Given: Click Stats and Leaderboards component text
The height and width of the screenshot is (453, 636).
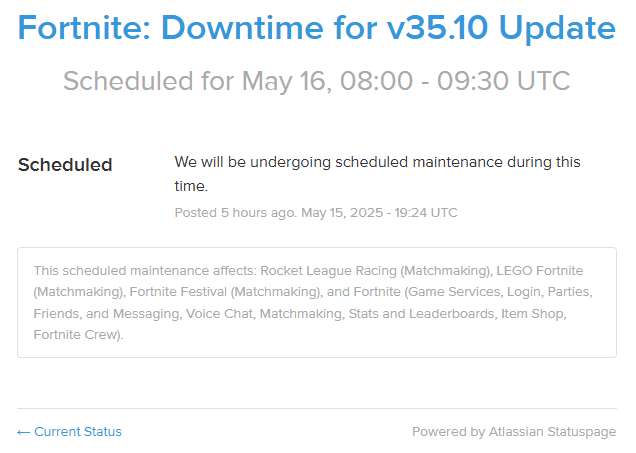Looking at the screenshot, I should pyautogui.click(x=421, y=313).
